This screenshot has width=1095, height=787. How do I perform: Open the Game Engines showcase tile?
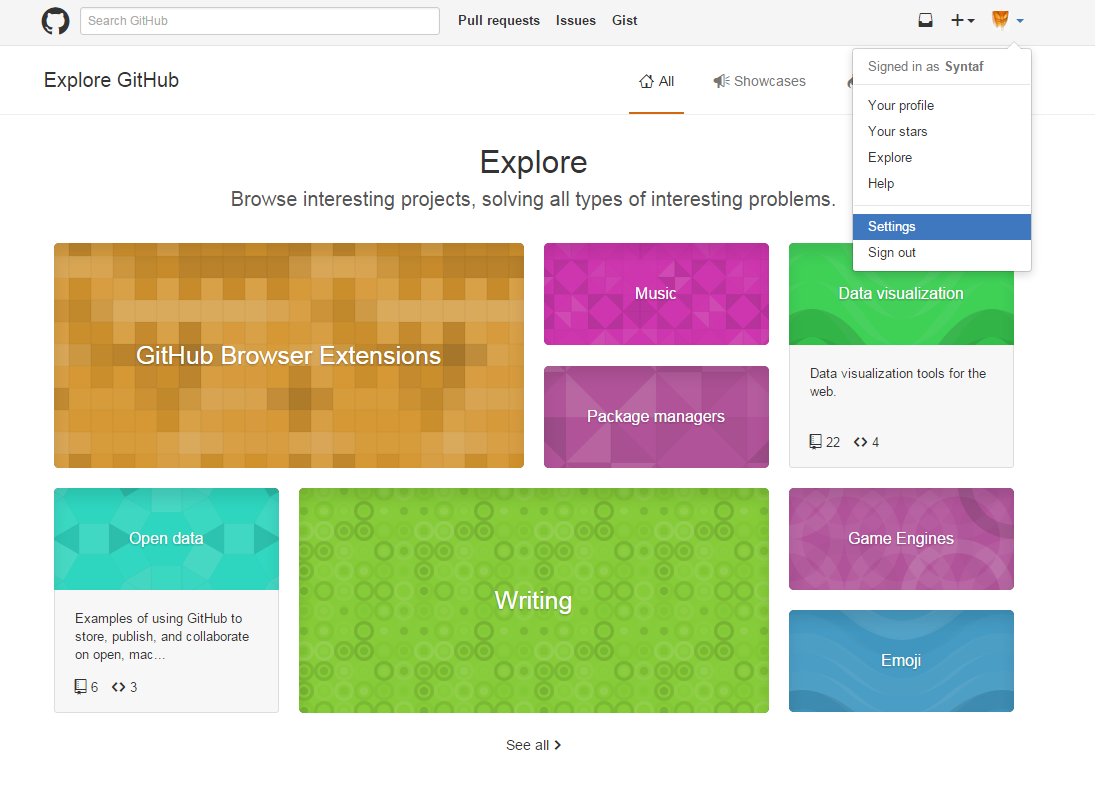[901, 538]
